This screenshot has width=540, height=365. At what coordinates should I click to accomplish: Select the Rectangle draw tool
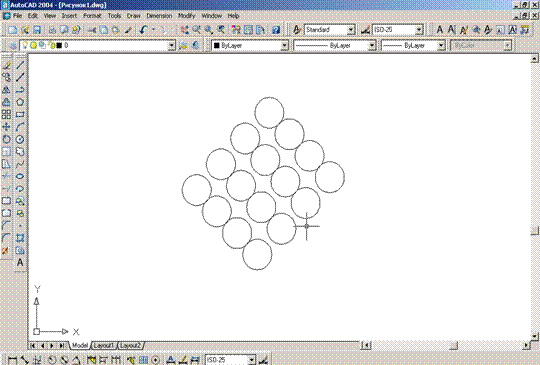[x=20, y=115]
